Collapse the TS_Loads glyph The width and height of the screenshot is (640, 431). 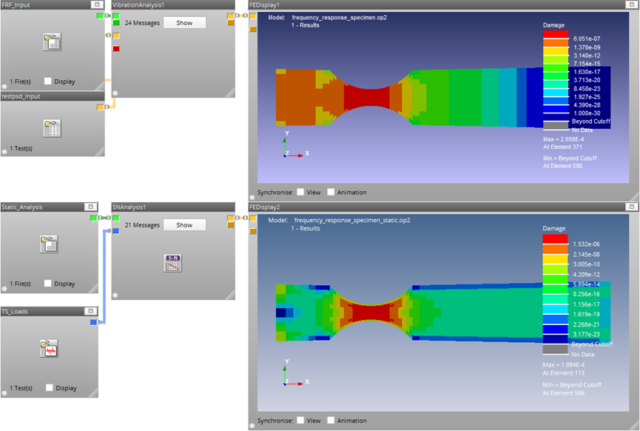(91, 311)
